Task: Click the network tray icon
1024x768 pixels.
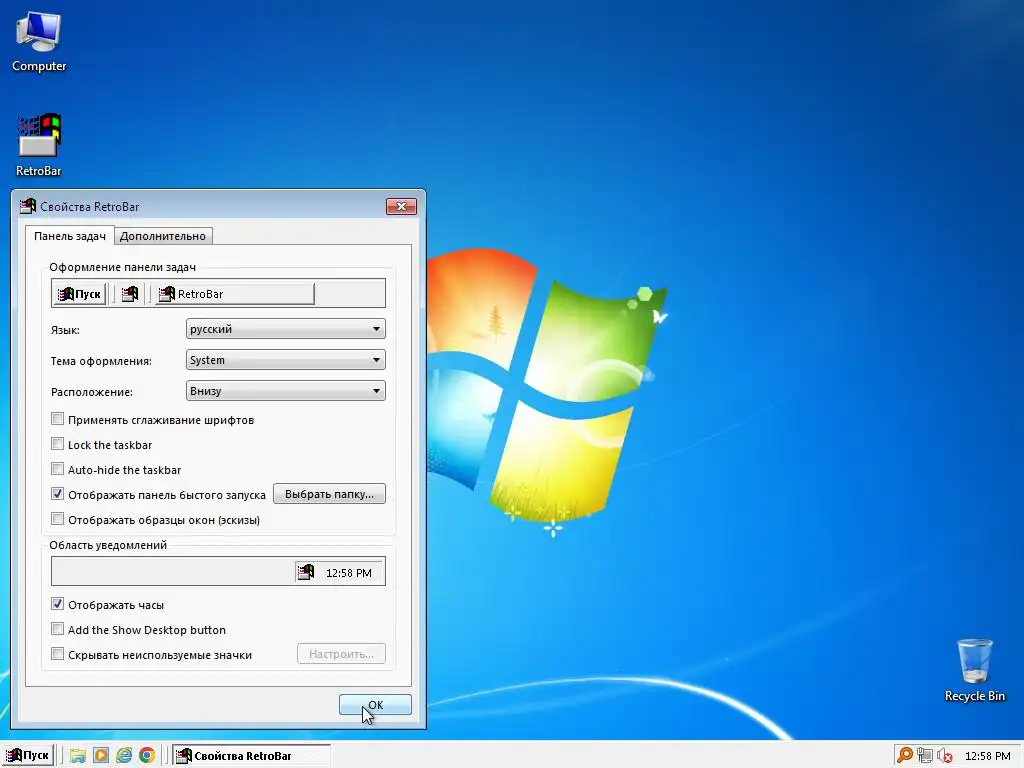Action: click(925, 756)
